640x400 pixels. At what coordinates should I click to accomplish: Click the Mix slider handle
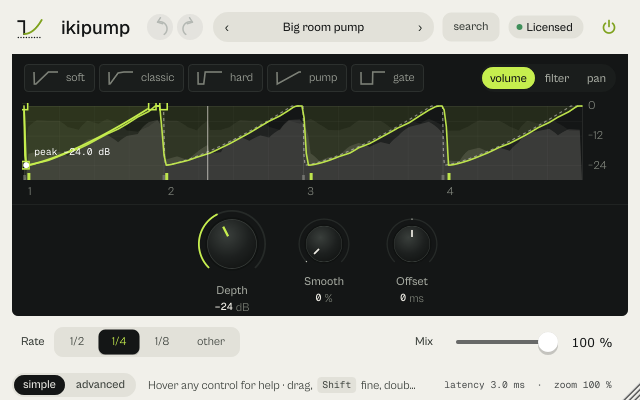point(548,342)
